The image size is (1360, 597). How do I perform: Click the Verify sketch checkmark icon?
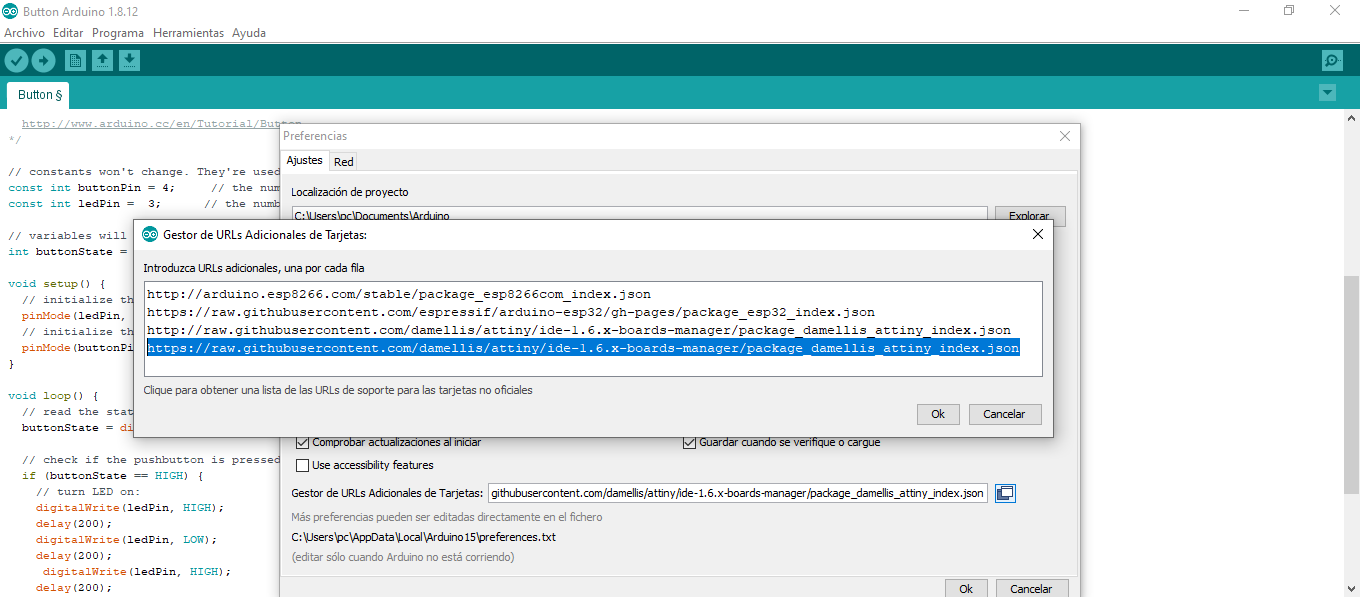[16, 61]
